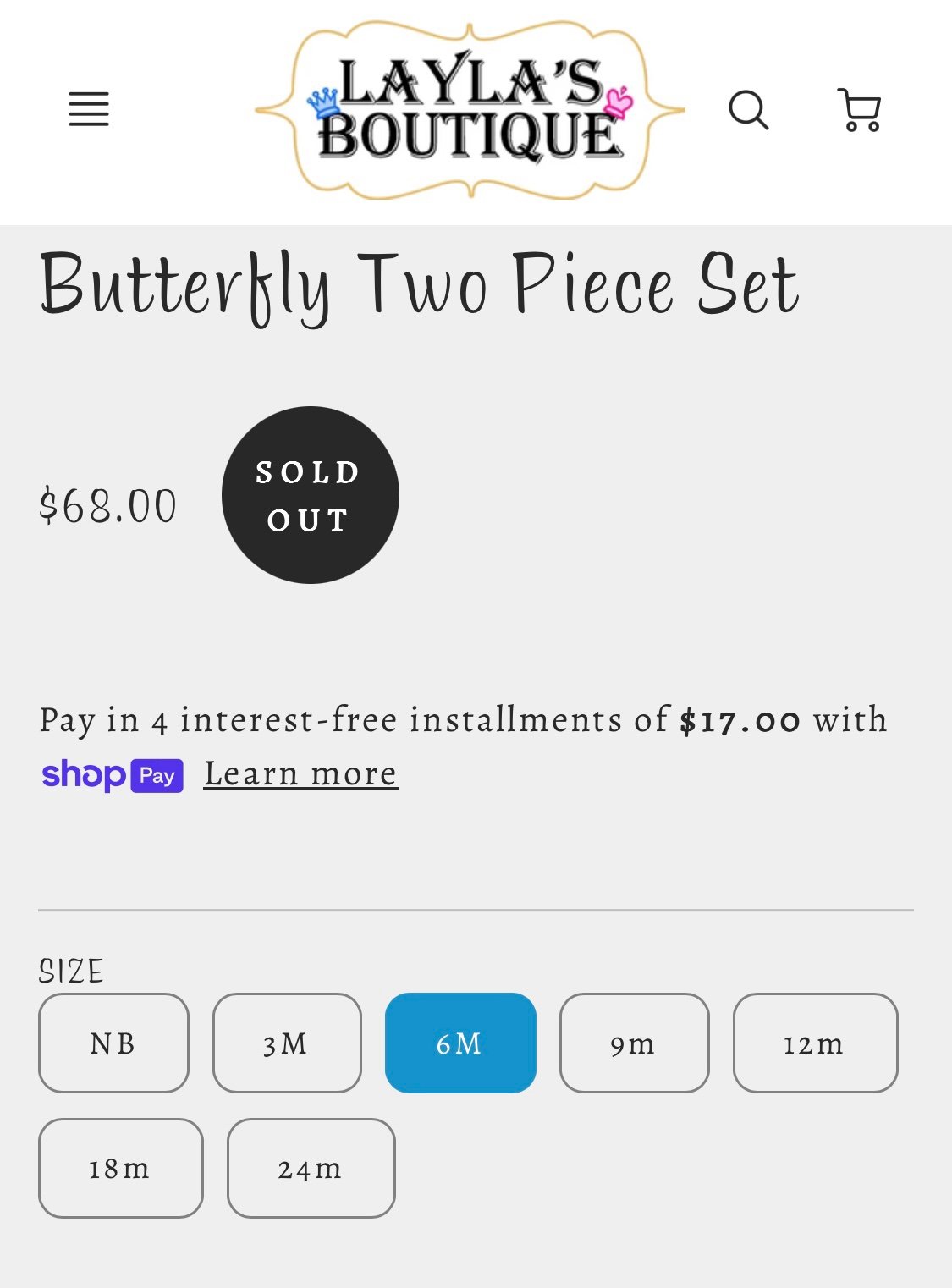Click the SIZE label
The image size is (952, 1288).
(71, 971)
